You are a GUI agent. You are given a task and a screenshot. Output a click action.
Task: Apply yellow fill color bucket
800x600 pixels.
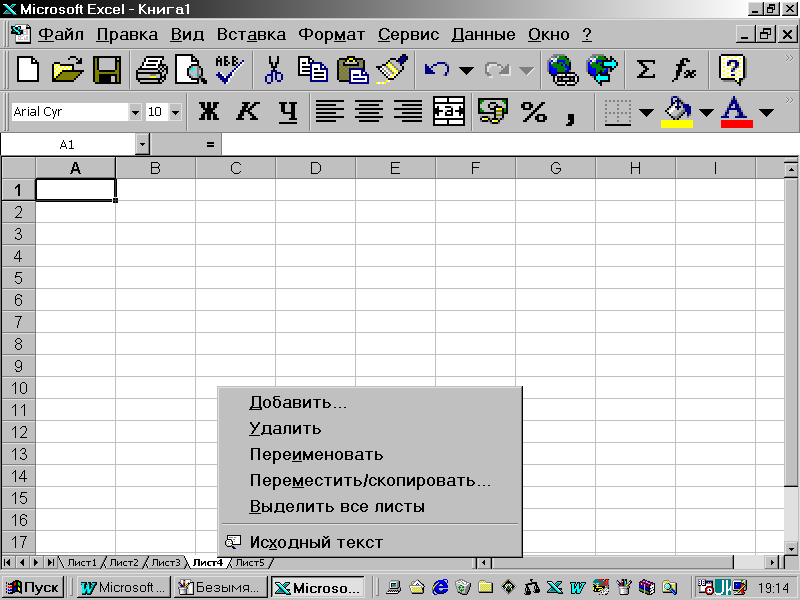(677, 111)
